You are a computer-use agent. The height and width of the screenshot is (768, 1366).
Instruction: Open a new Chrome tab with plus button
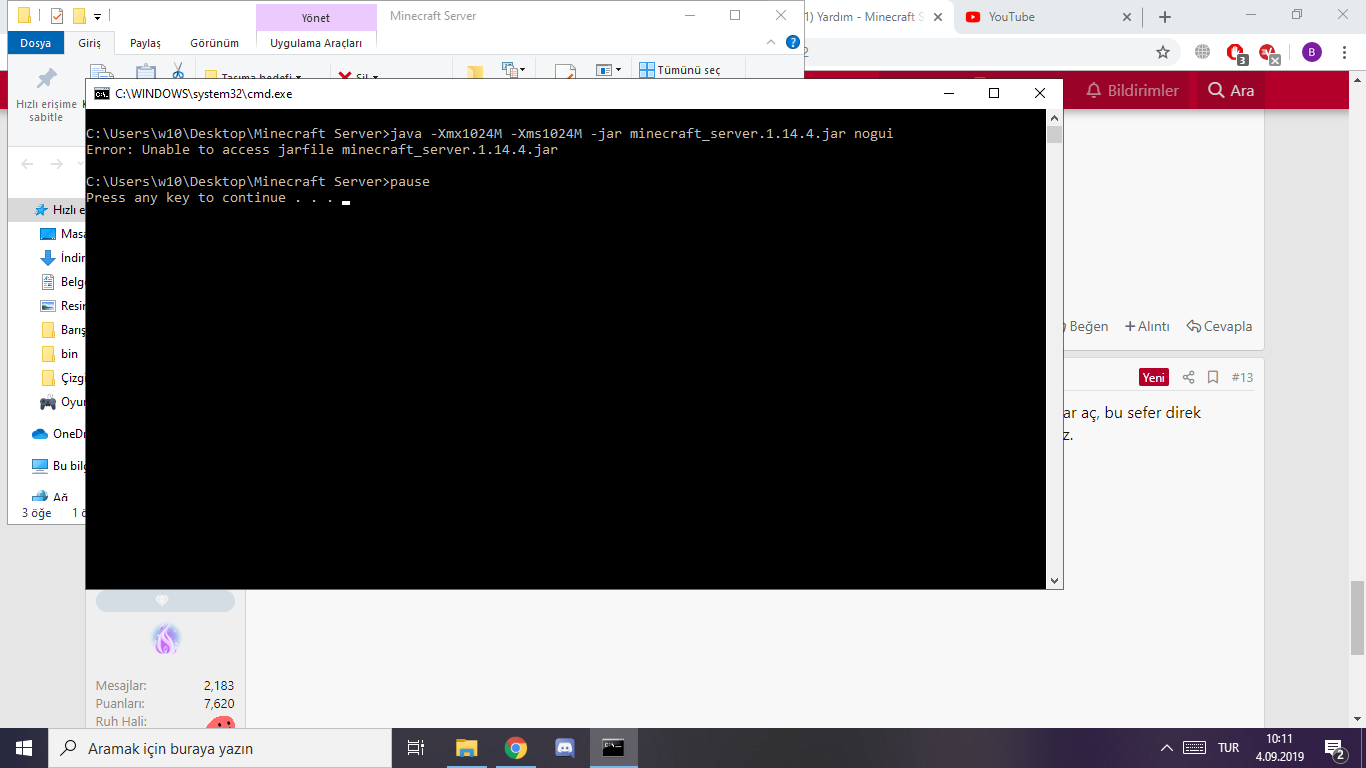(x=1165, y=17)
